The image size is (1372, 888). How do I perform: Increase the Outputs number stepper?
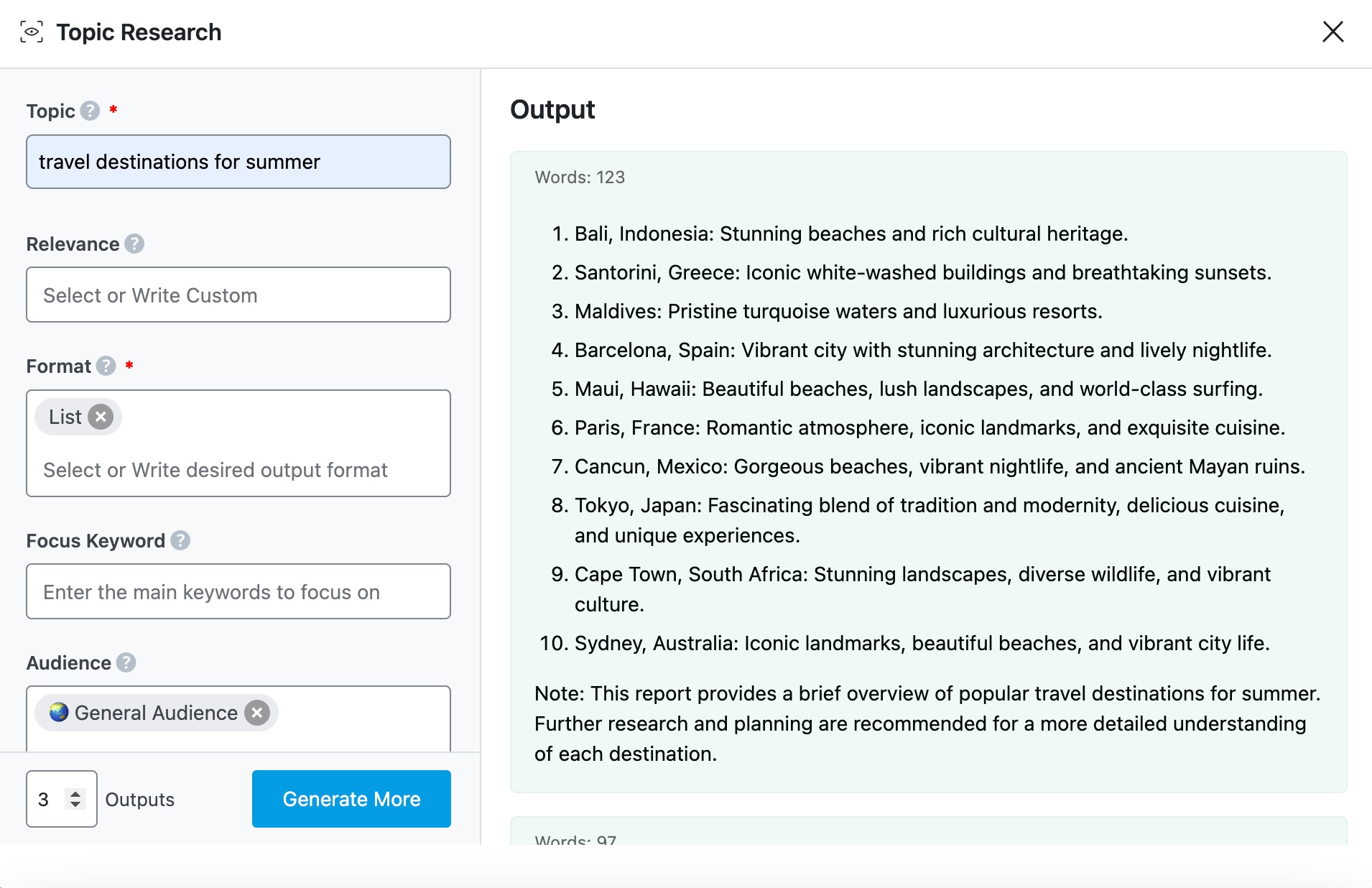pos(75,793)
